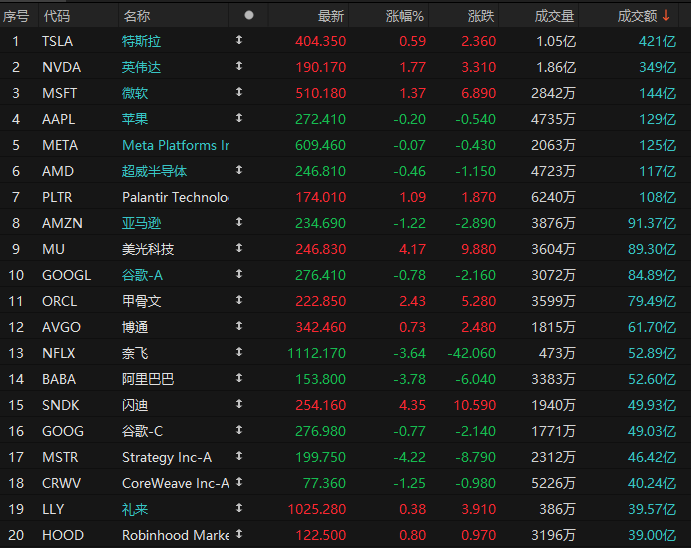Click the up-down arrow icon in GOOGL row
Image resolution: width=691 pixels, height=548 pixels.
[239, 274]
